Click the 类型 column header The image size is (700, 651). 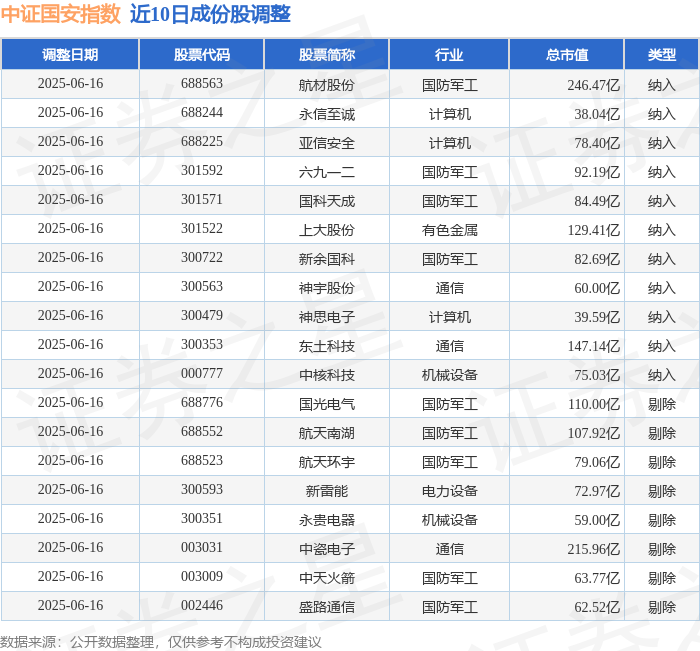point(662,54)
